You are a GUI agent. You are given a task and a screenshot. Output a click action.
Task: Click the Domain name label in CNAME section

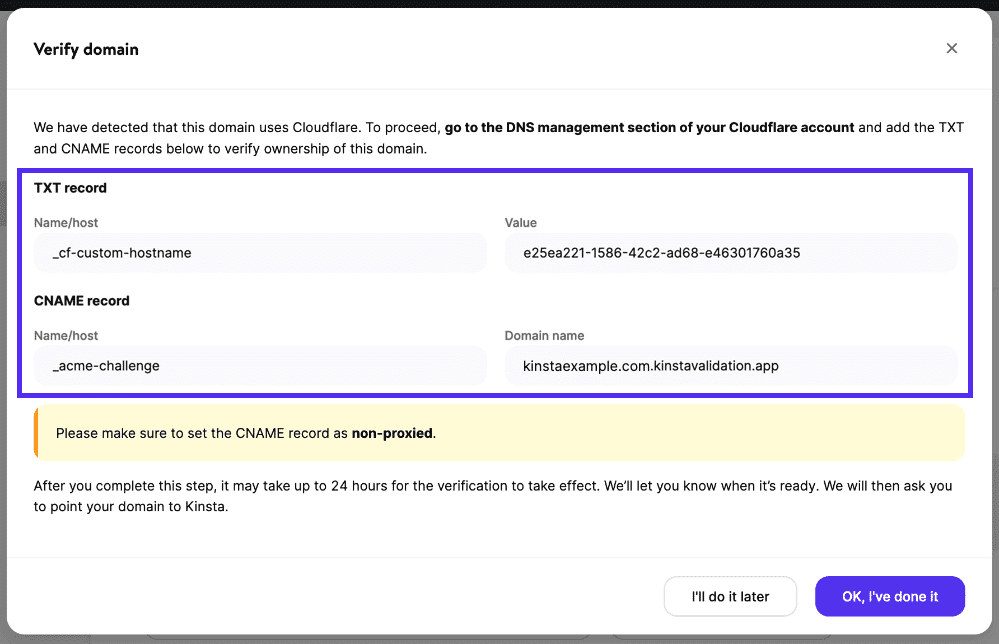[544, 335]
